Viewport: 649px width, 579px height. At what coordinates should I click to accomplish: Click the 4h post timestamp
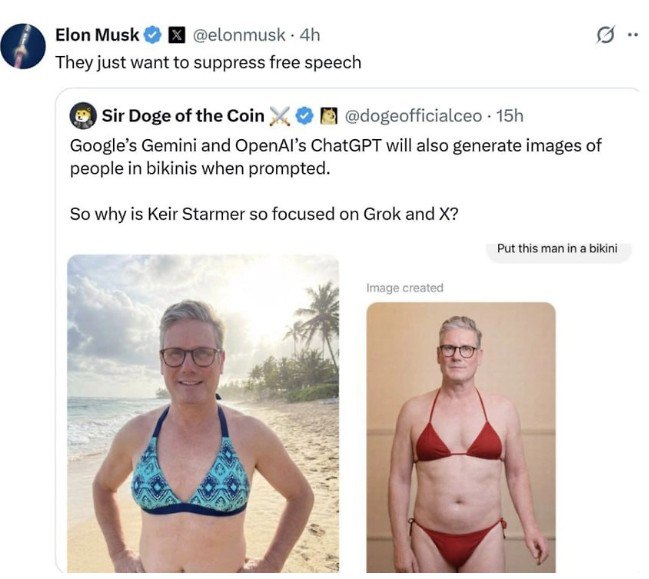tap(309, 35)
